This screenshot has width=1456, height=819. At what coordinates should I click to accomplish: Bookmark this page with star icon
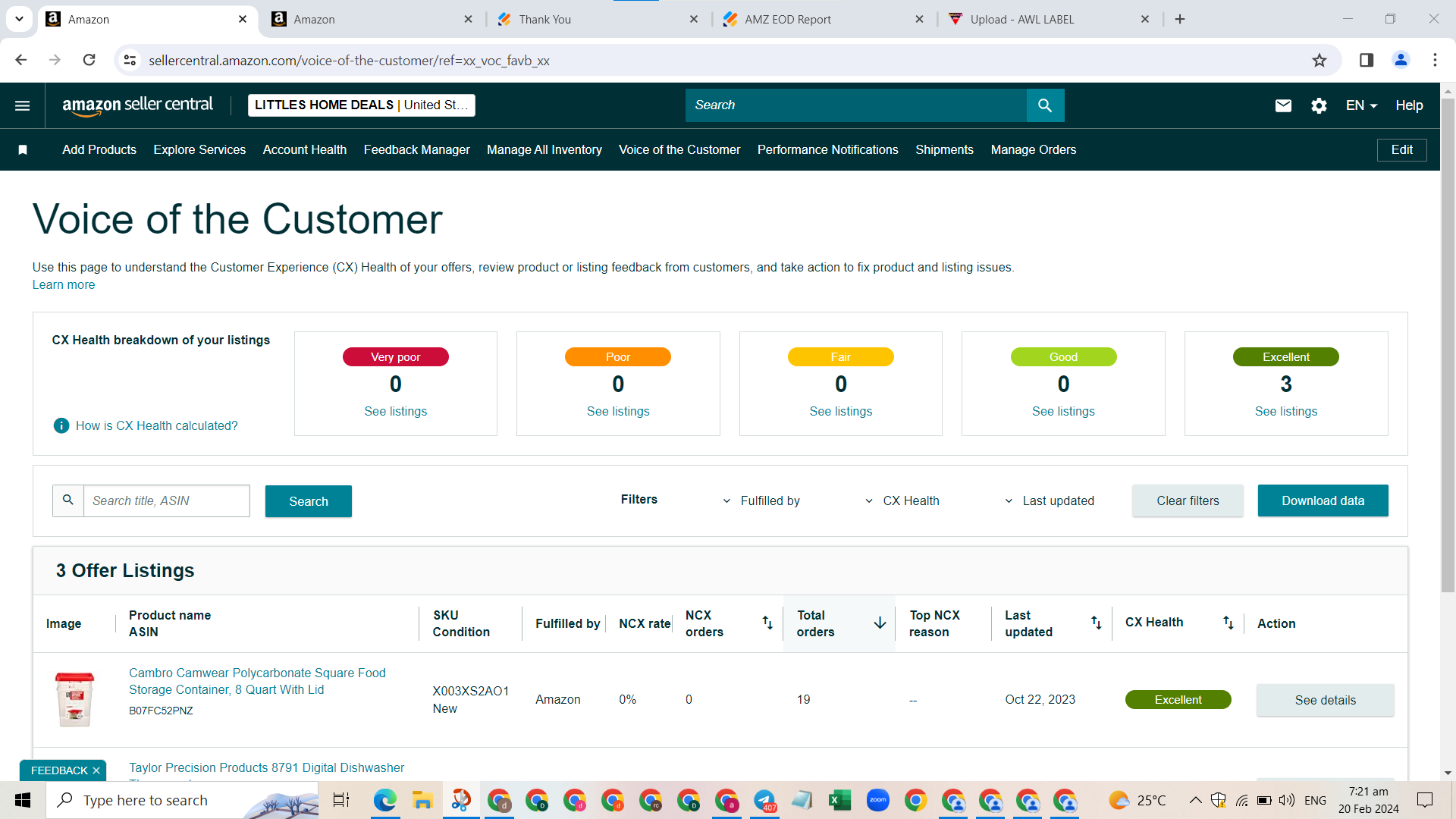(1319, 60)
